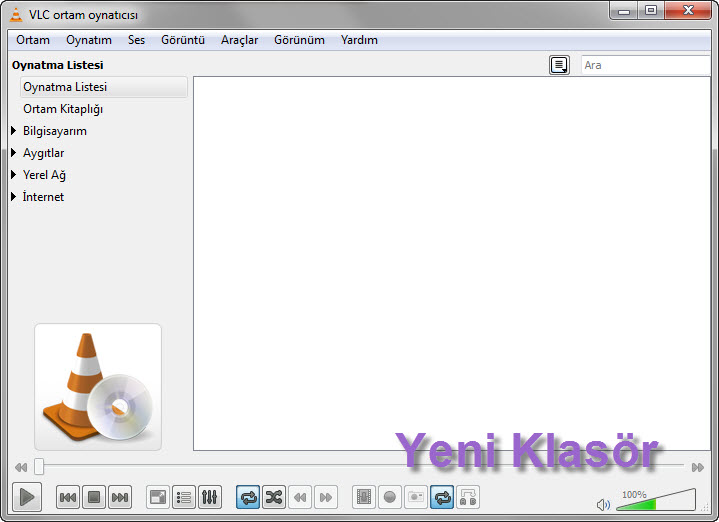719x522 pixels.
Task: Expand the İnternet section arrow
Action: (14, 197)
